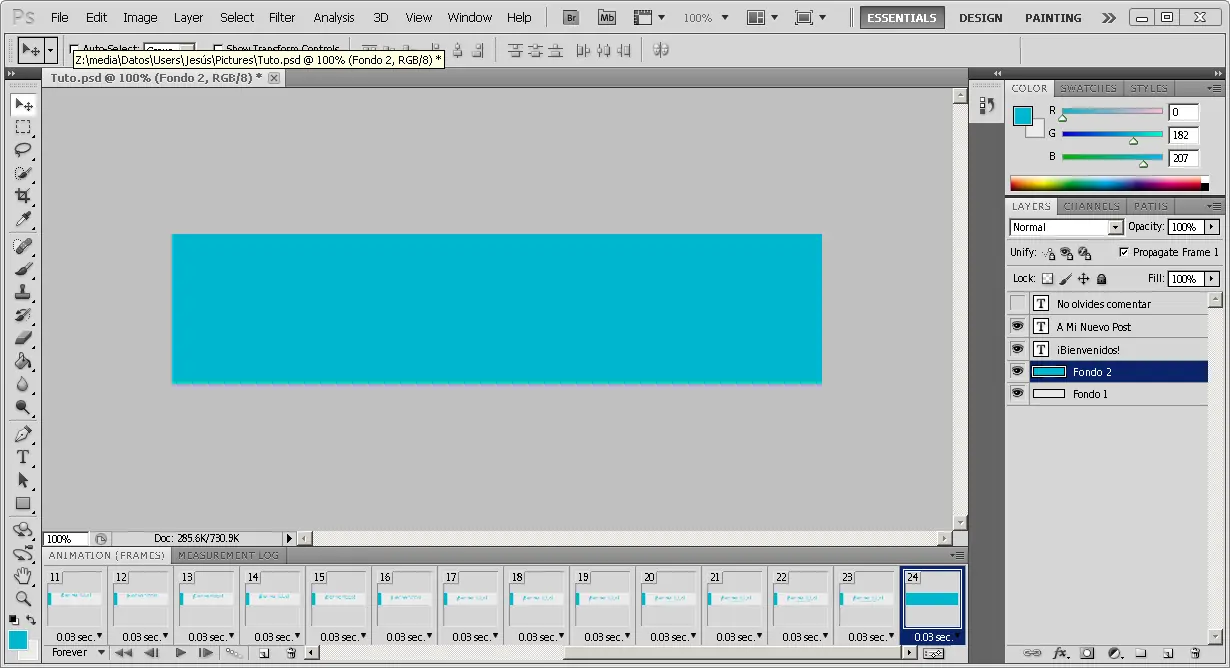Play the frame animation
The width and height of the screenshot is (1230, 668).
pos(181,653)
